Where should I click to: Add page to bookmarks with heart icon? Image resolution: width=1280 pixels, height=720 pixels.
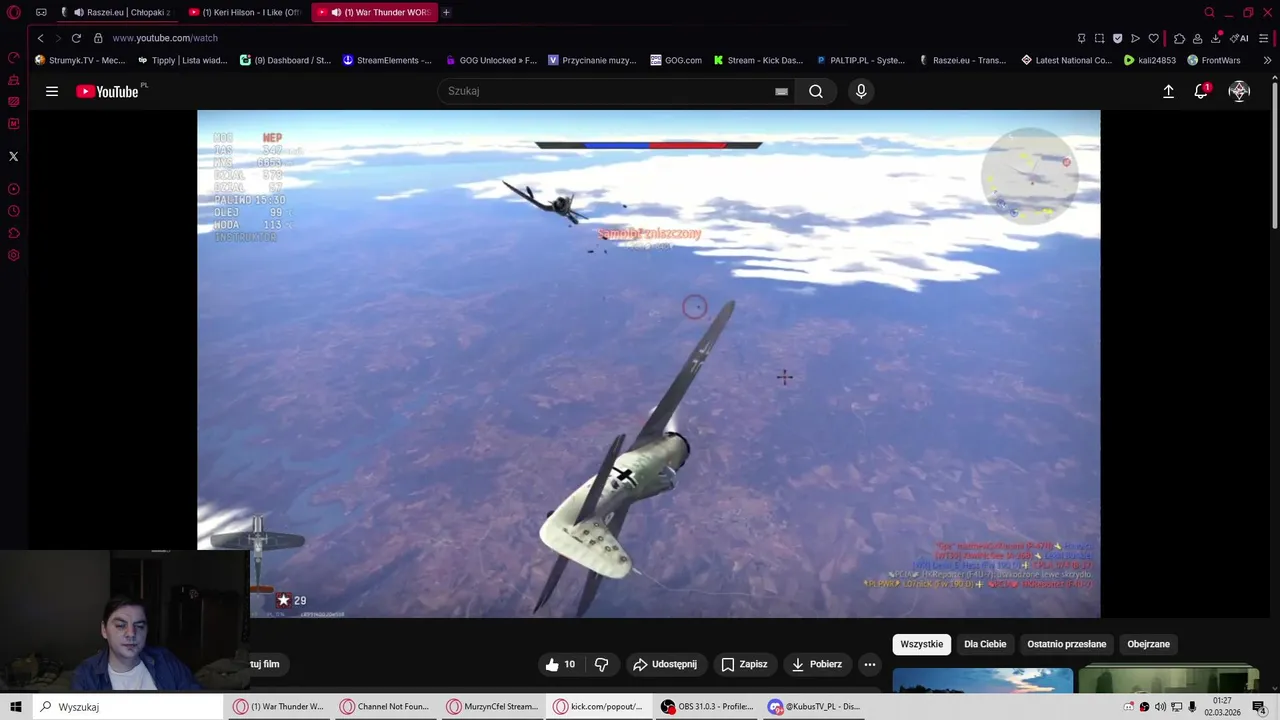pos(1153,38)
